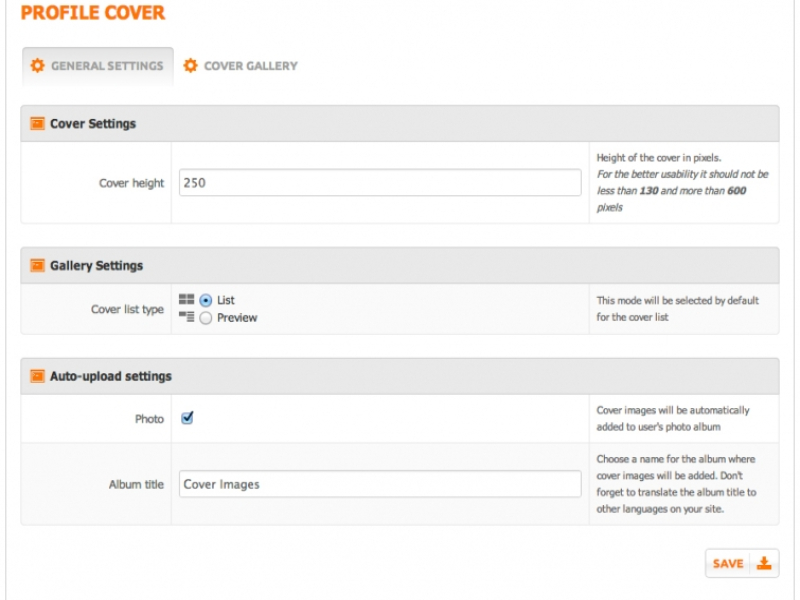
Task: Click the Gallery Settings section icon
Action: tap(37, 266)
